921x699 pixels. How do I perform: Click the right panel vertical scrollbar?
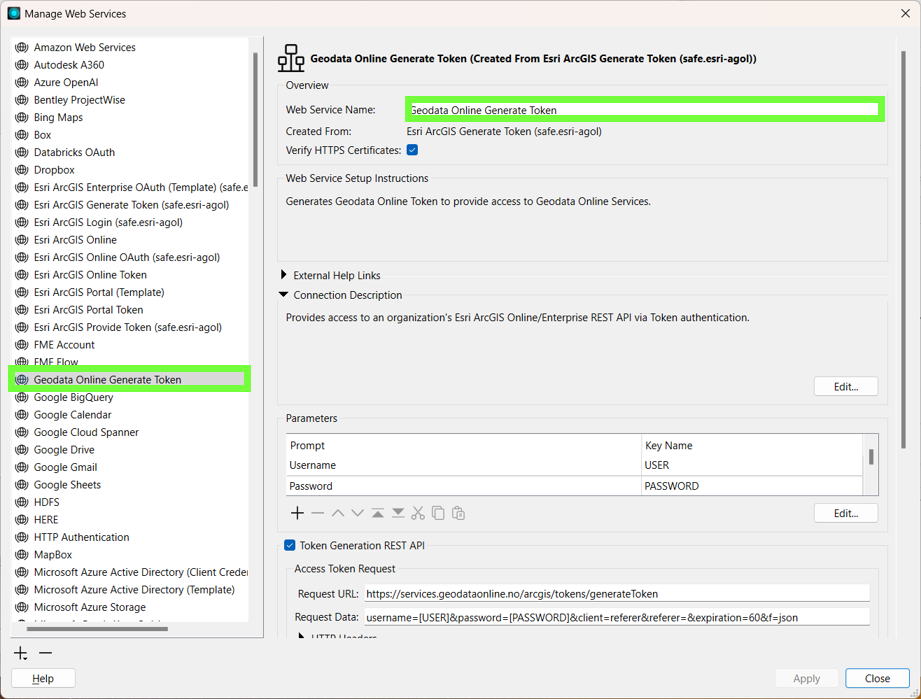coord(903,250)
